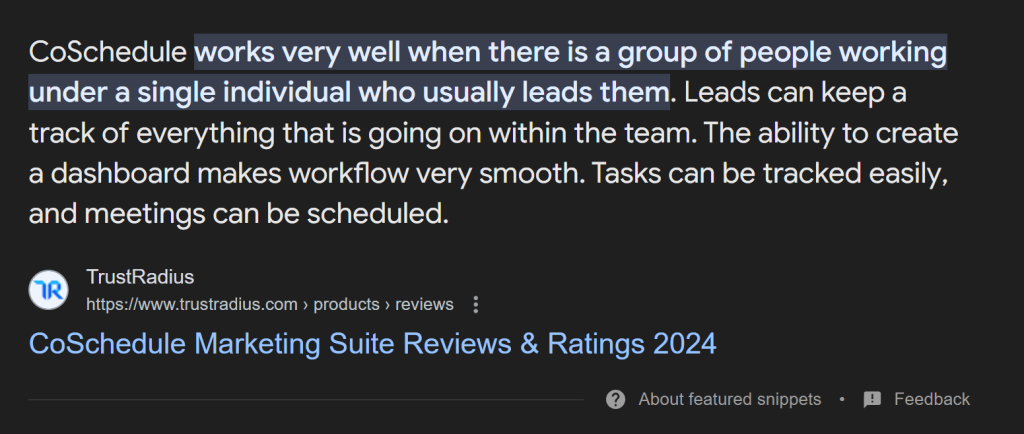Open About featured snippets link
Viewport: 1024px width, 434px height.
729,399
